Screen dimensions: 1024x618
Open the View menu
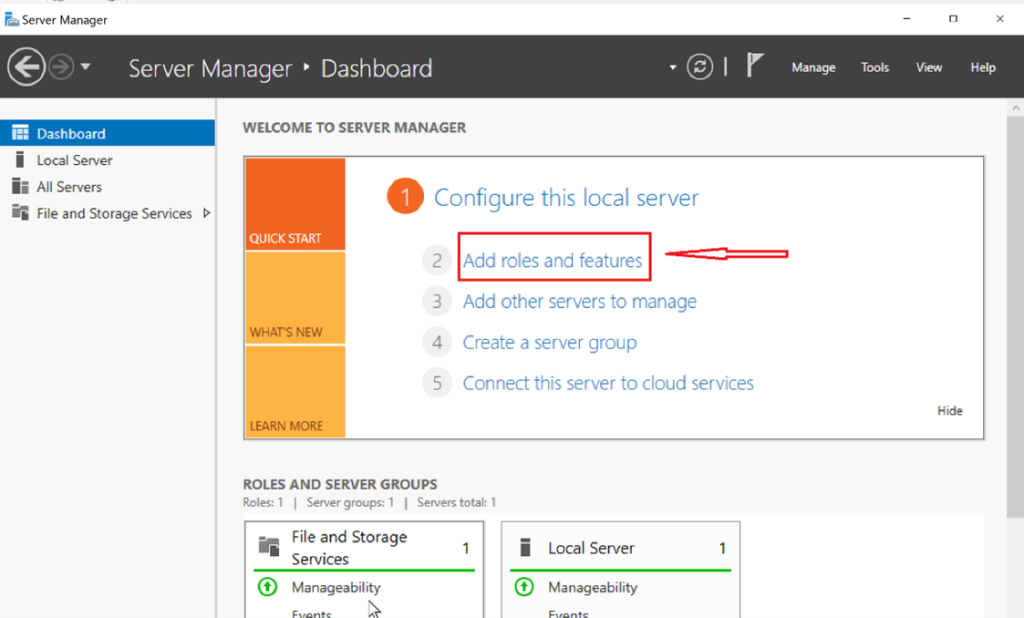pyautogui.click(x=929, y=67)
